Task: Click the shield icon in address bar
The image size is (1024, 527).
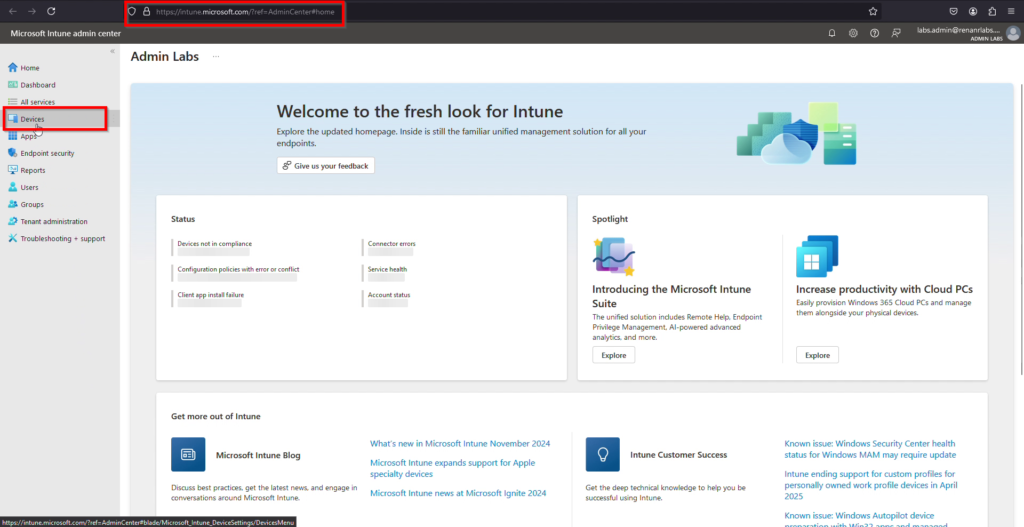Action: [x=133, y=11]
